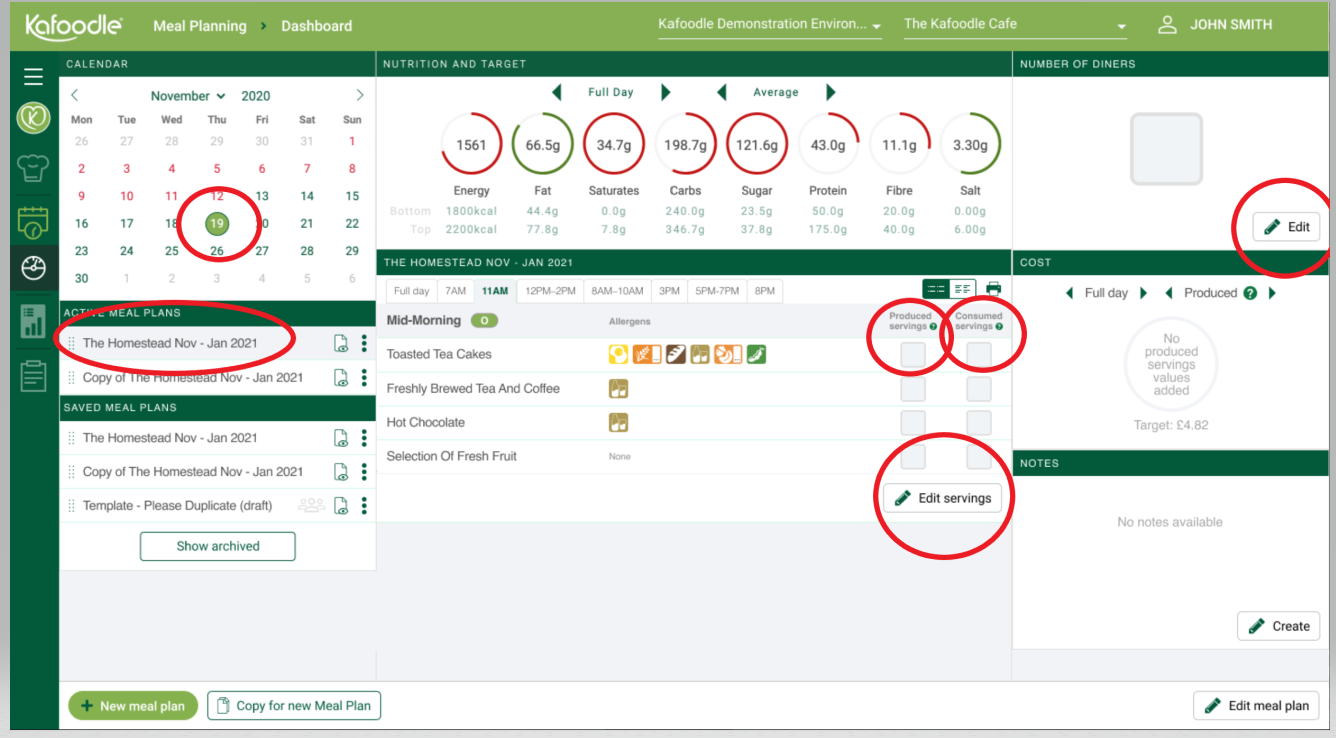This screenshot has height=738, width=1336.
Task: Click the Kafoodle heart logo sidebar icon
Action: (34, 118)
